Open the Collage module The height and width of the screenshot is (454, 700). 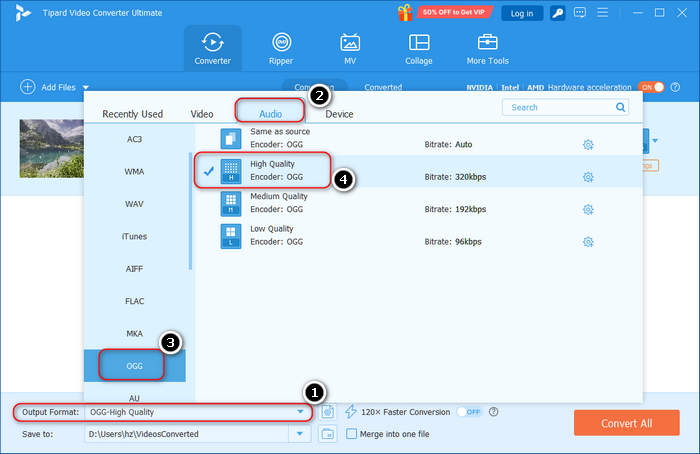419,48
